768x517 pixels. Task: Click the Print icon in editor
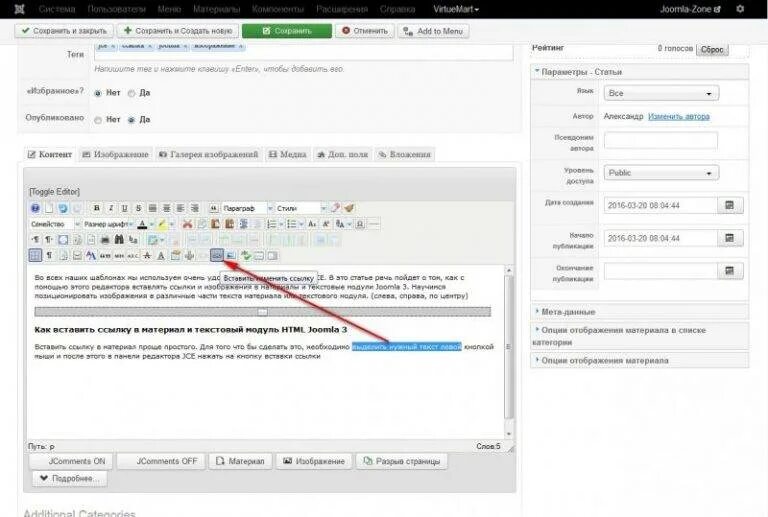105,240
